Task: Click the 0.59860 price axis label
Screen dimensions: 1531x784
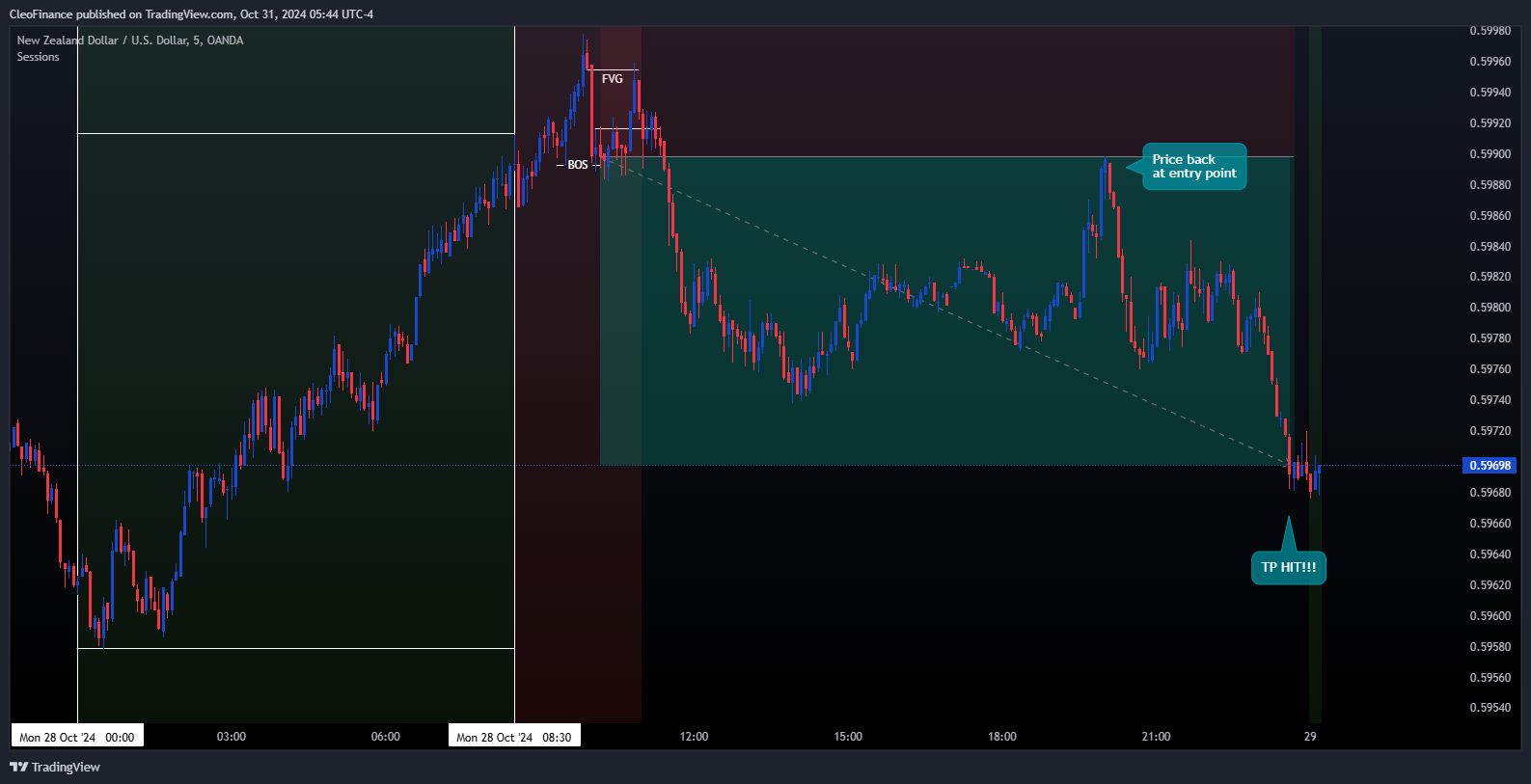Action: click(1490, 216)
